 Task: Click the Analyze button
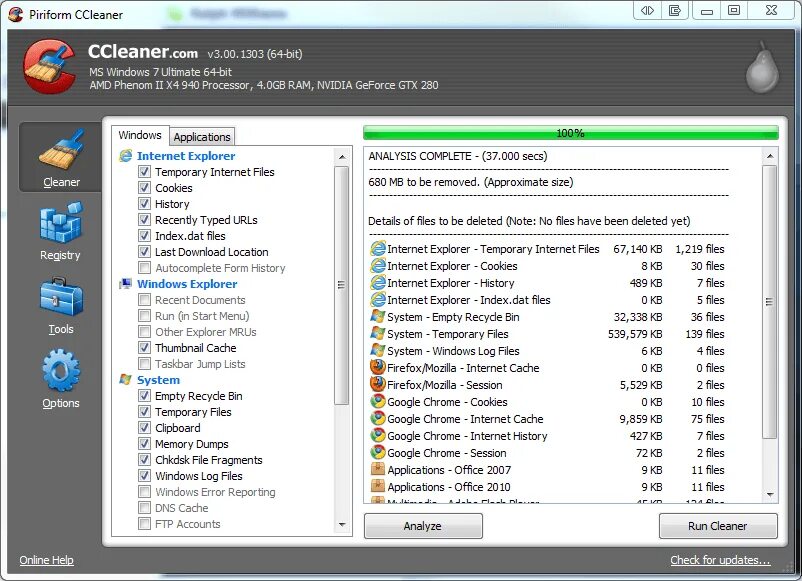(x=423, y=526)
